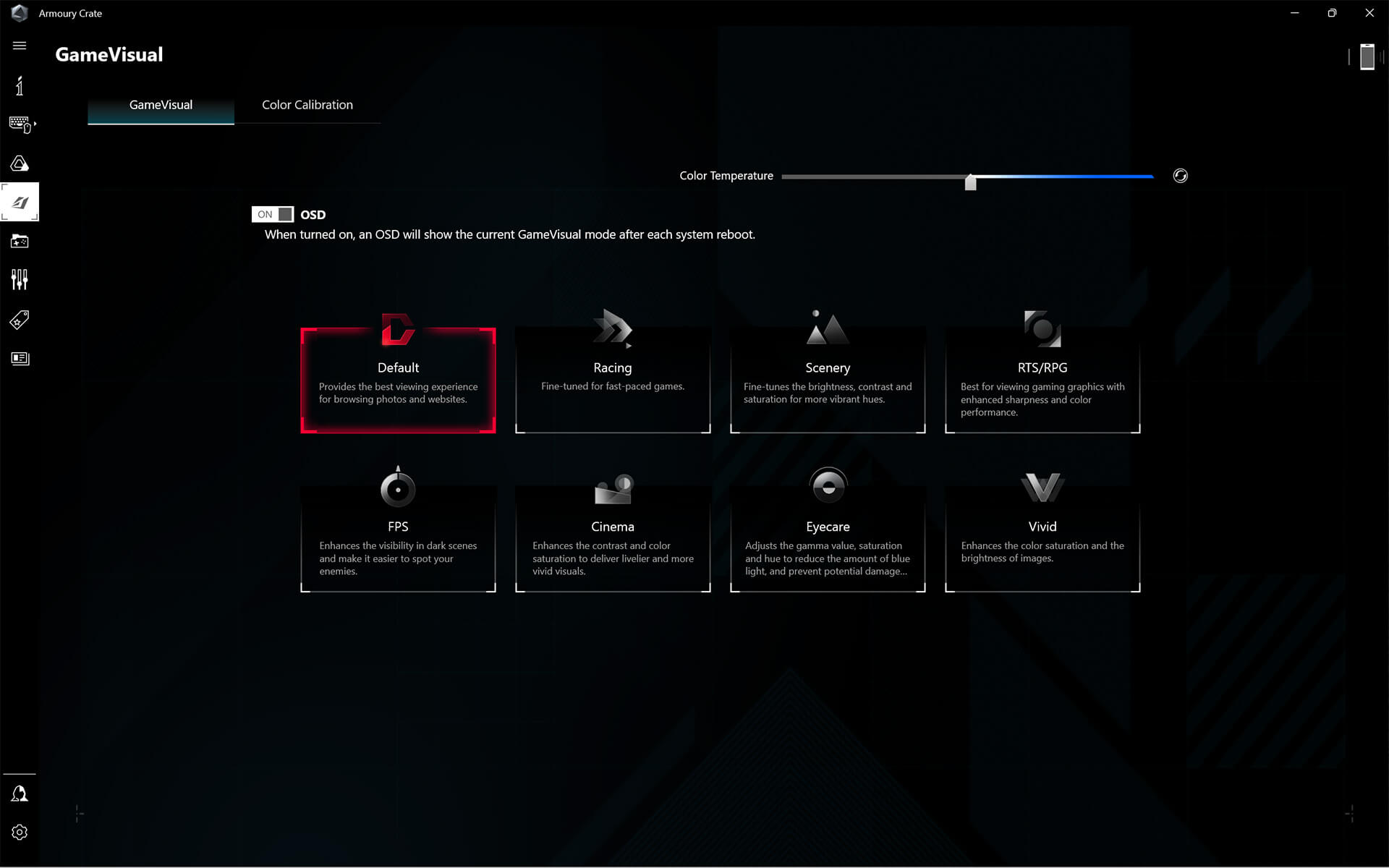Switch to the GameVisual tab
1389x868 pixels.
click(161, 104)
